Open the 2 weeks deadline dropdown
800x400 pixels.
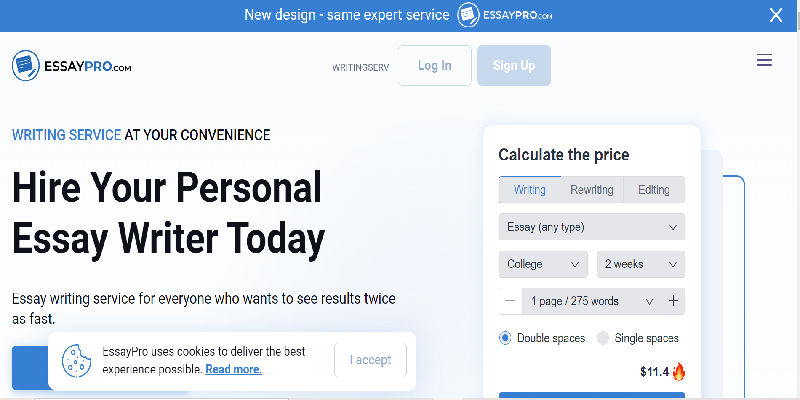point(641,264)
